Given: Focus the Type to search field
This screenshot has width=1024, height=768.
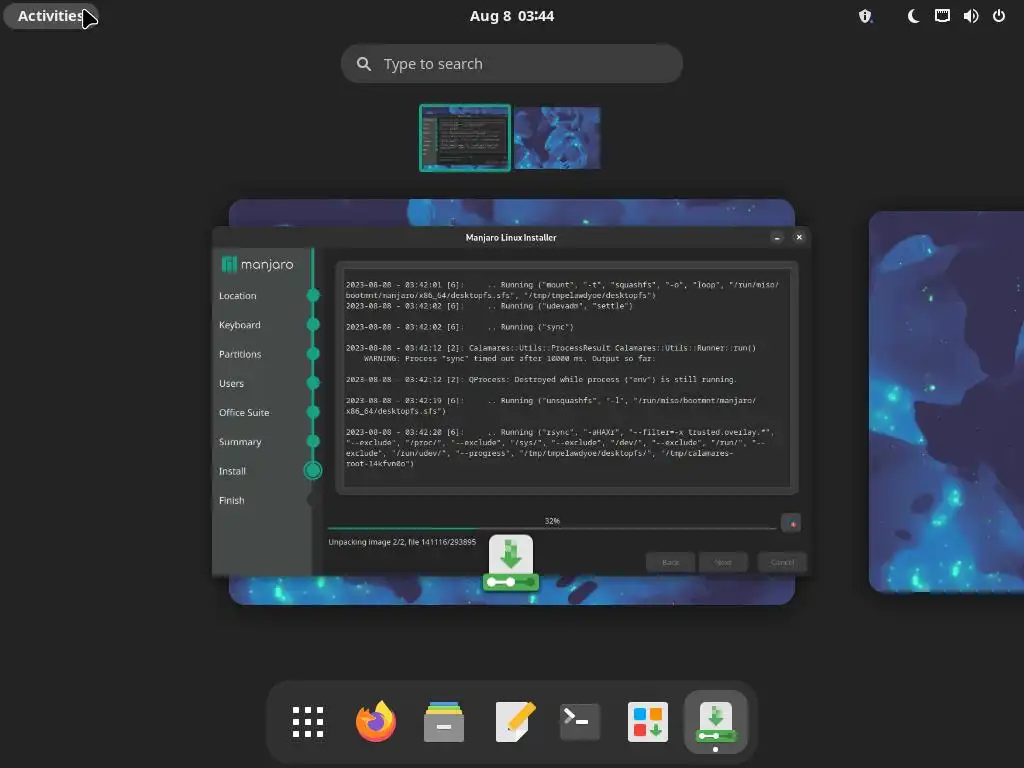Looking at the screenshot, I should (x=511, y=63).
